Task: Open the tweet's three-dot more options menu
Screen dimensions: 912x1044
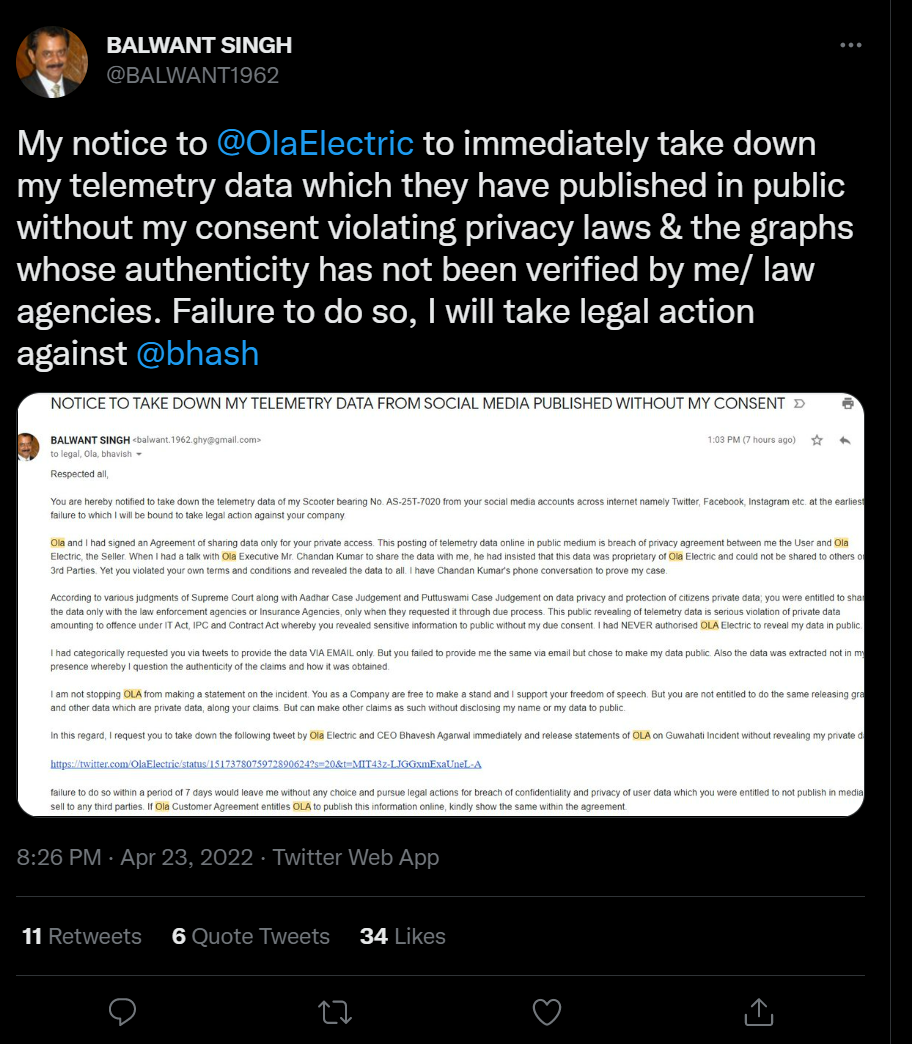Action: pos(850,46)
